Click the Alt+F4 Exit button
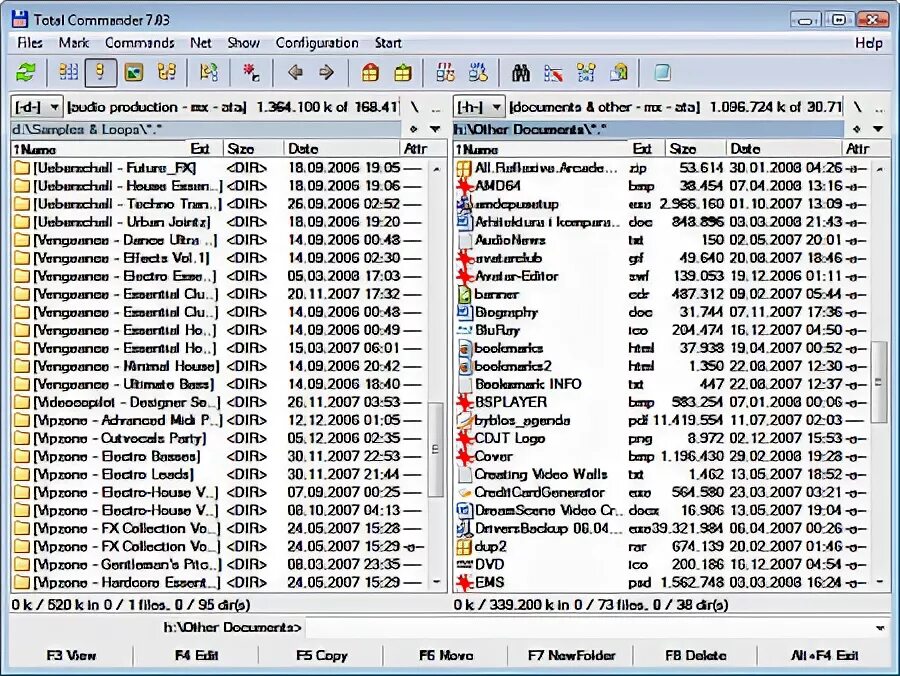900x676 pixels. (824, 655)
